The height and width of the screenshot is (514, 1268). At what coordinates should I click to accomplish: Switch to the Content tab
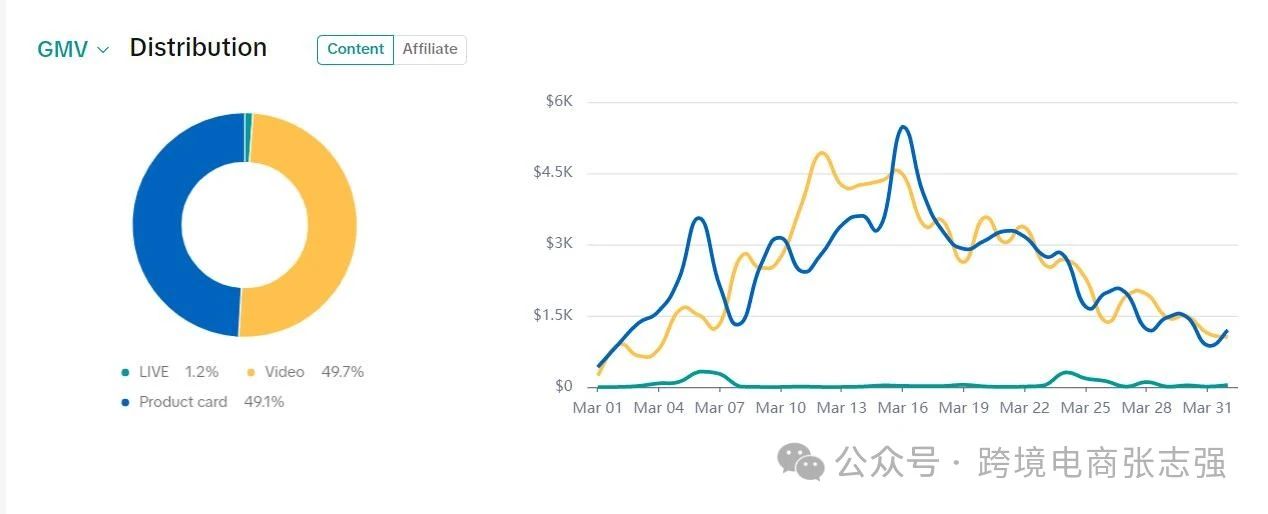pos(355,49)
